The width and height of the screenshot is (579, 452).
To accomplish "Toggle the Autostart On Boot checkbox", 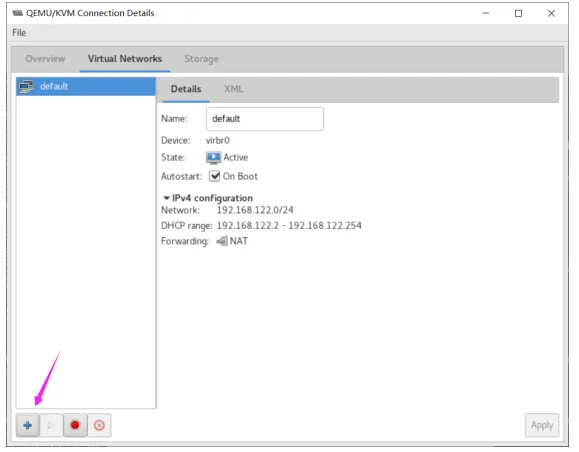I will click(215, 176).
